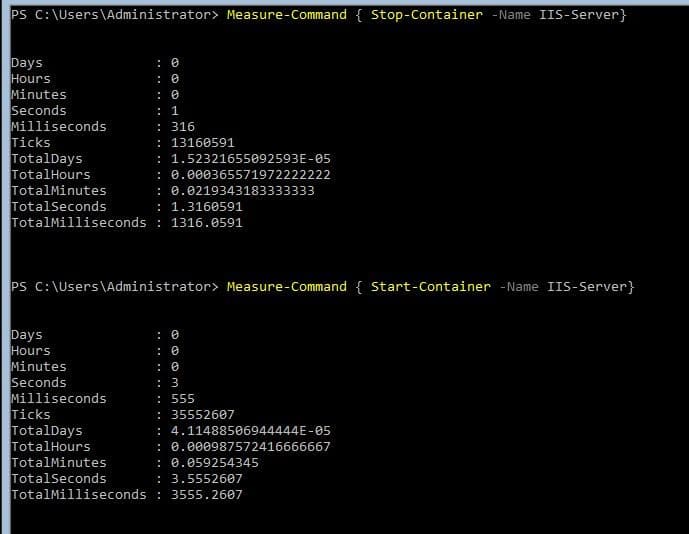Screen dimensions: 689x534
Task: Click IIS-Server argument in the Start-Container command
Action: 590,287
